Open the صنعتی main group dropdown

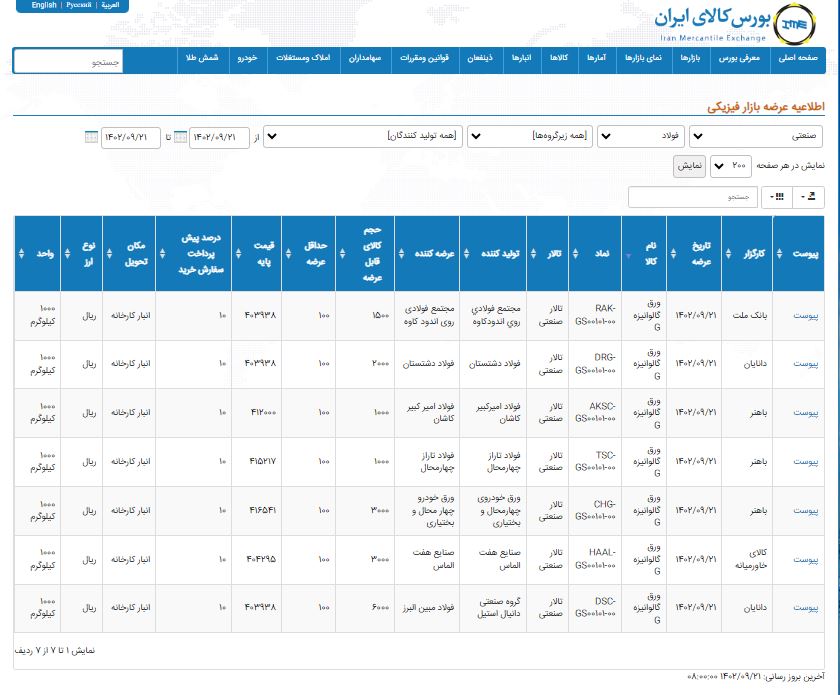pos(756,136)
